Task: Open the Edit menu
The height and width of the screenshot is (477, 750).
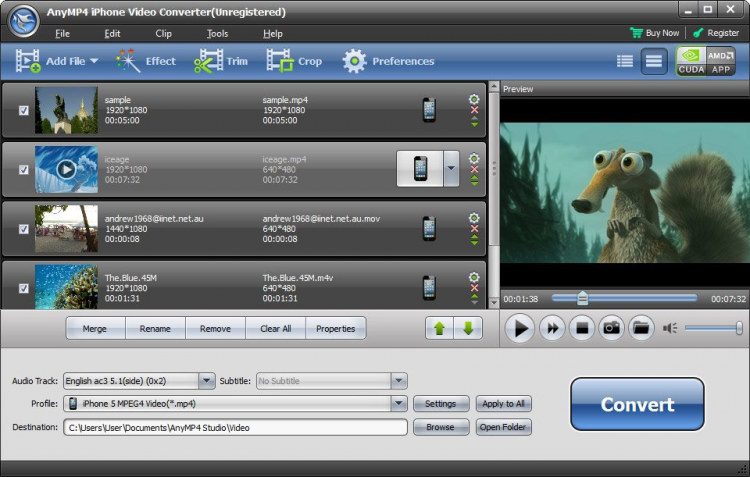Action: click(112, 33)
